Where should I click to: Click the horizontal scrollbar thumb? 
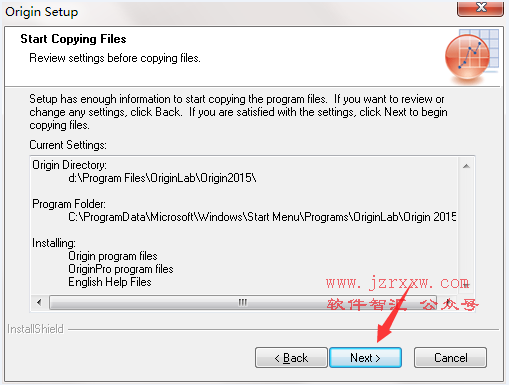243,302
